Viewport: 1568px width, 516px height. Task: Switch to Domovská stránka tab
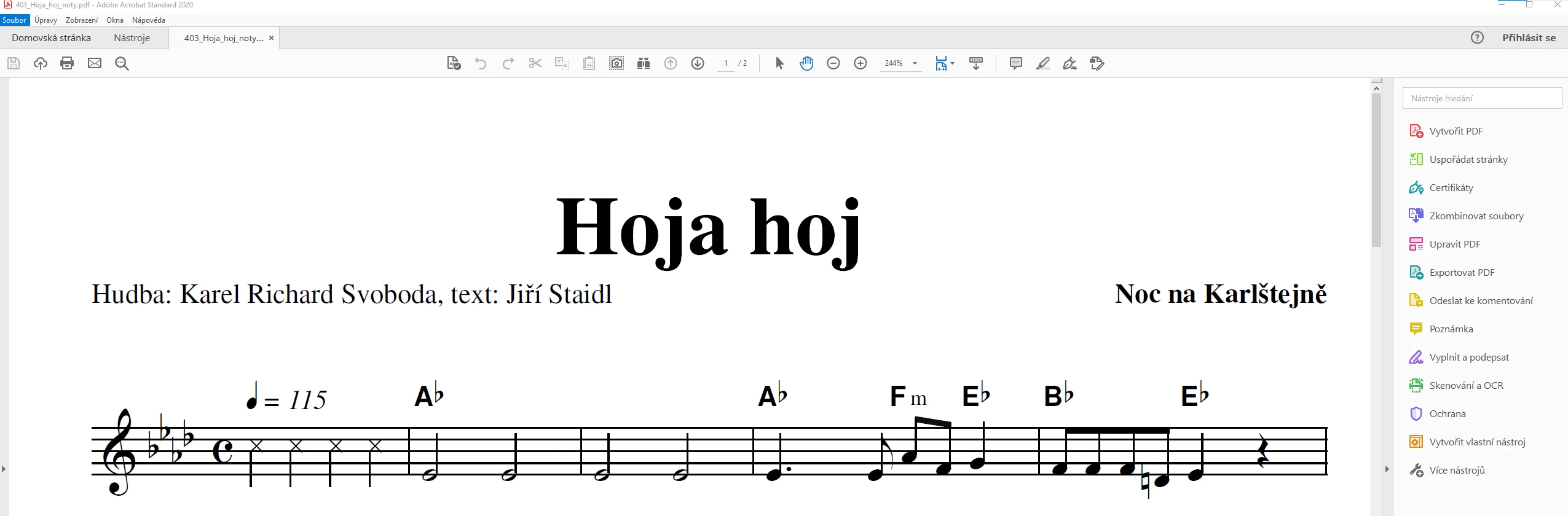[x=52, y=38]
